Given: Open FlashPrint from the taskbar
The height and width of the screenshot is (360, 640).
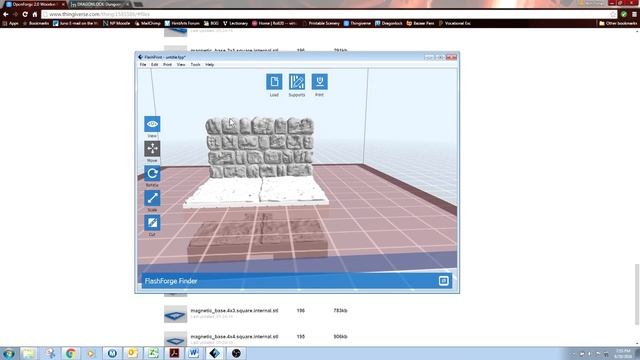Looking at the screenshot, I should click(215, 353).
